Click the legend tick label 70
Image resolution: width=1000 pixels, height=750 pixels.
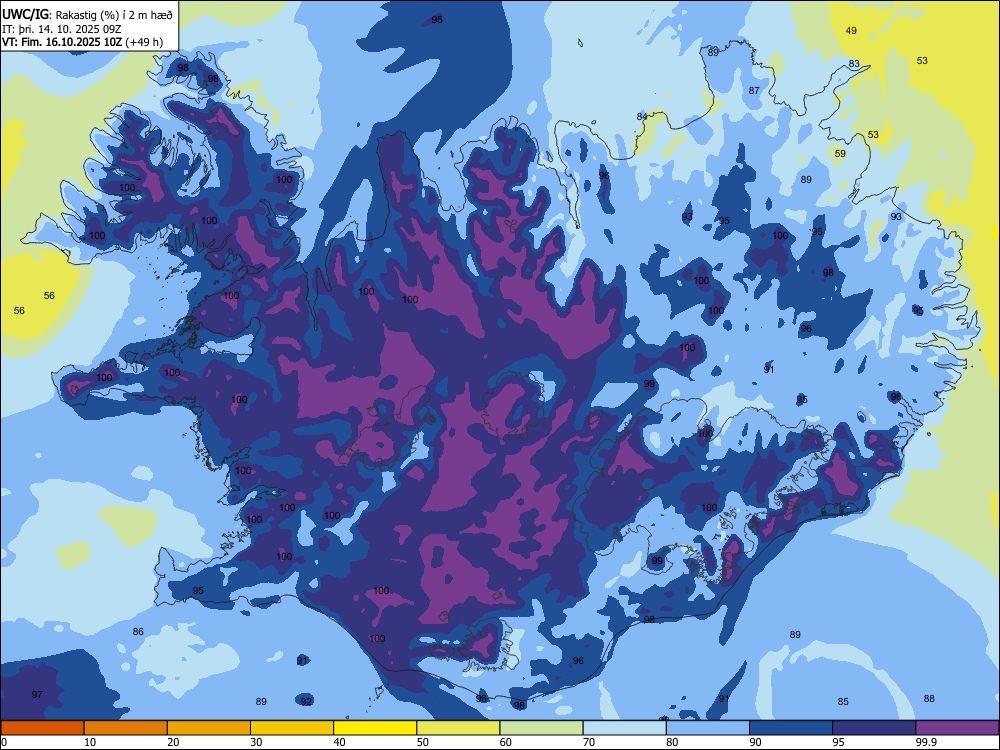[589, 742]
